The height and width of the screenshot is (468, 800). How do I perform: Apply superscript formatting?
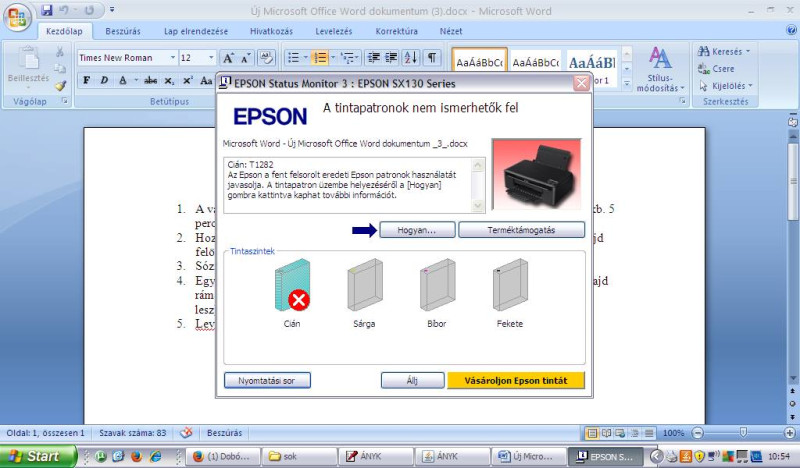(187, 80)
